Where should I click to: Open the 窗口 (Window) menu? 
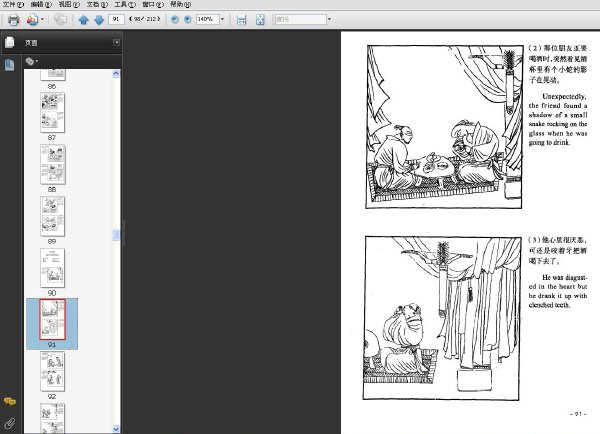[153, 4]
